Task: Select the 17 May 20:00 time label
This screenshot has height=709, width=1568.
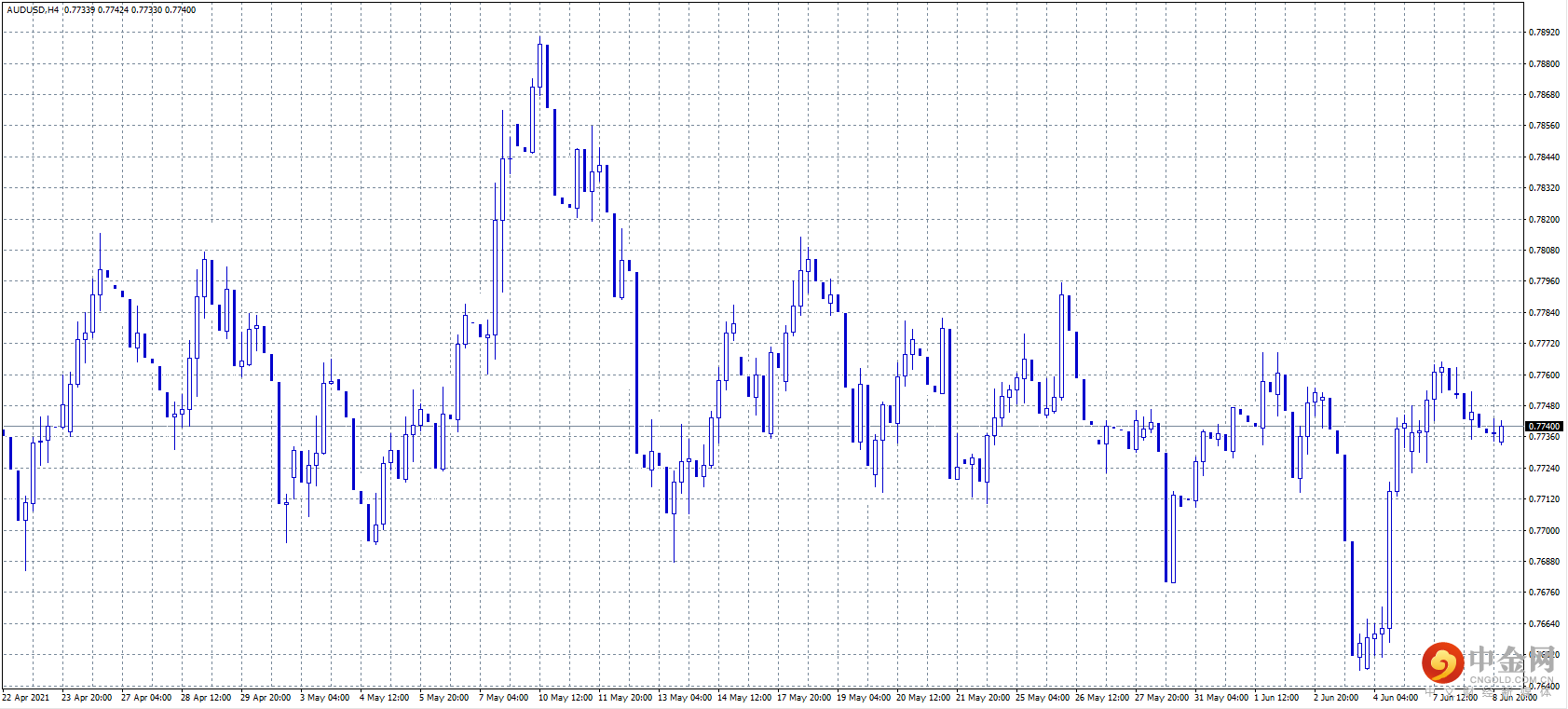Action: 804,698
